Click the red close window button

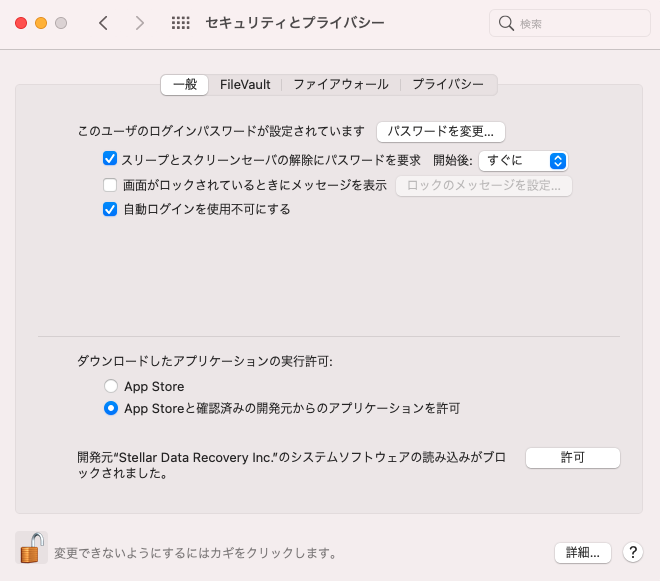pyautogui.click(x=21, y=23)
